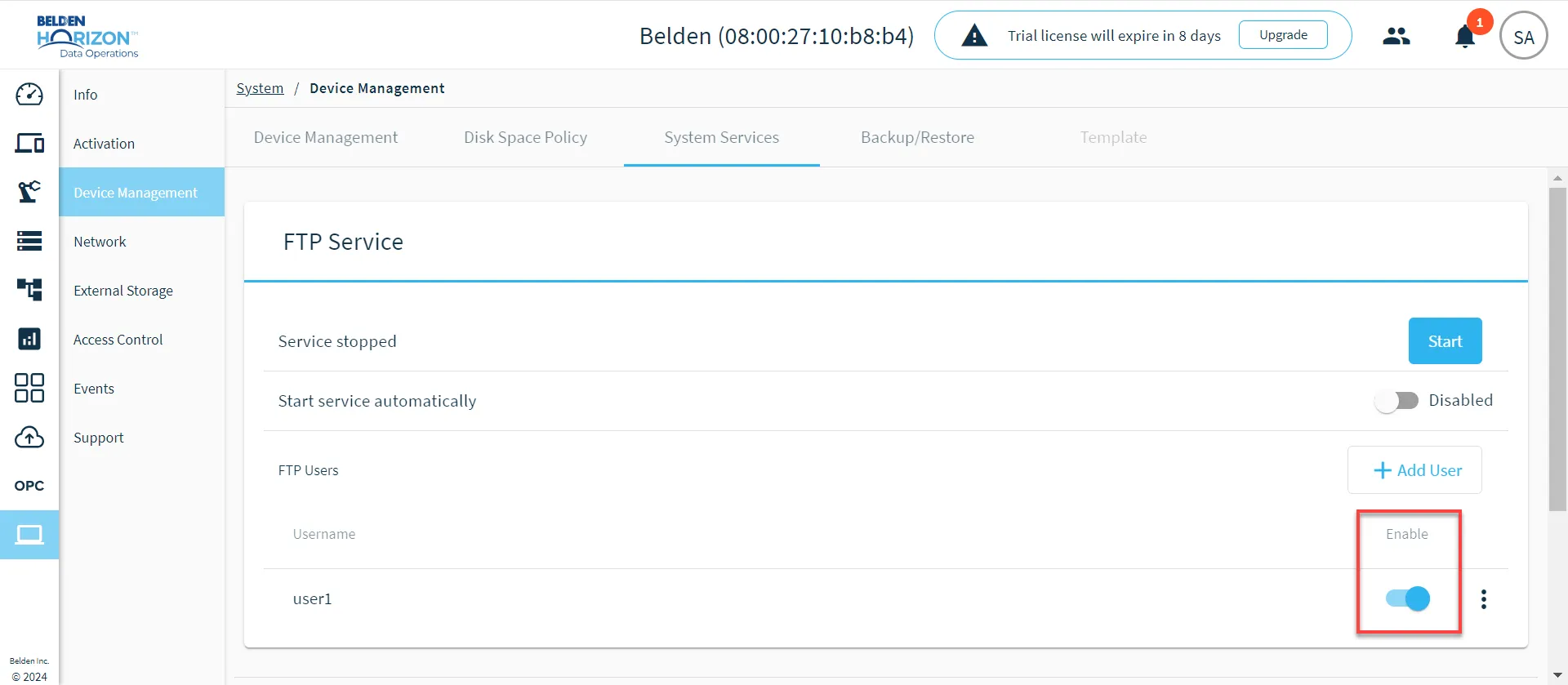Click the cloud upload icon

click(x=29, y=437)
